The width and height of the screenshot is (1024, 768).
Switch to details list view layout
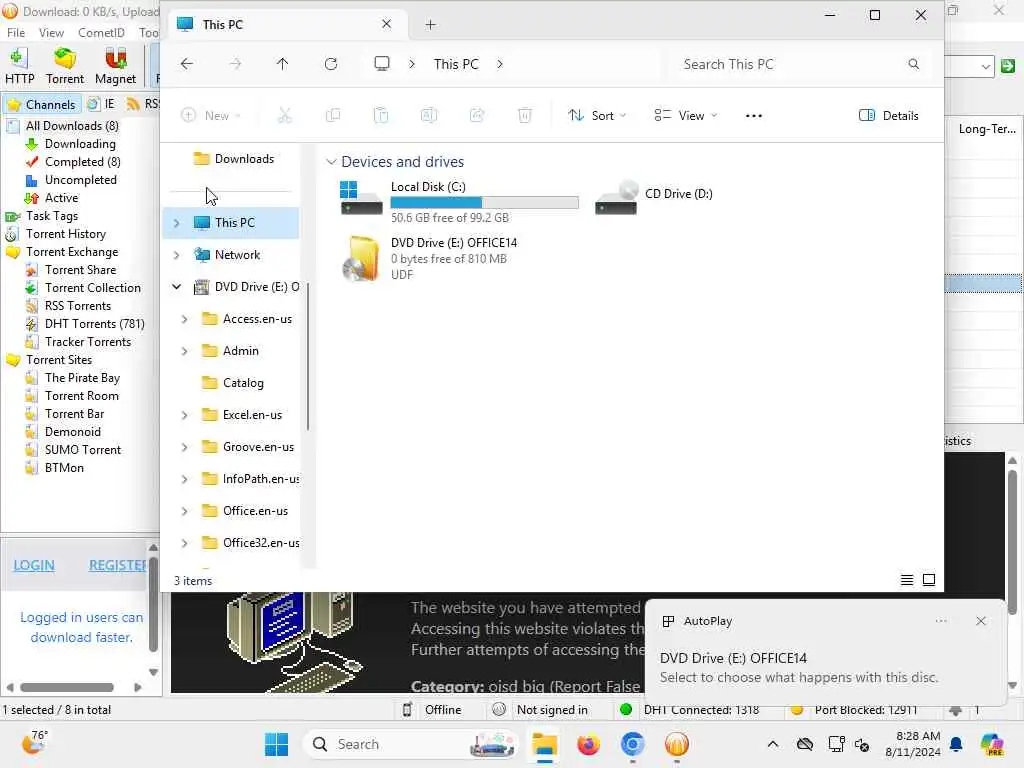pyautogui.click(x=906, y=580)
